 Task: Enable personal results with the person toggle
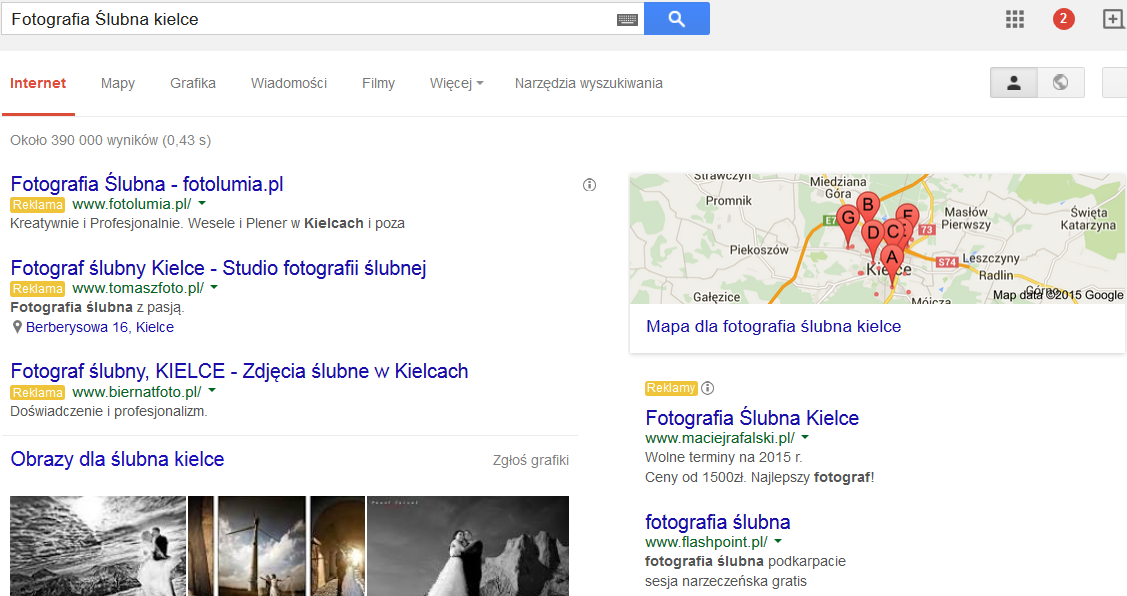(1013, 82)
